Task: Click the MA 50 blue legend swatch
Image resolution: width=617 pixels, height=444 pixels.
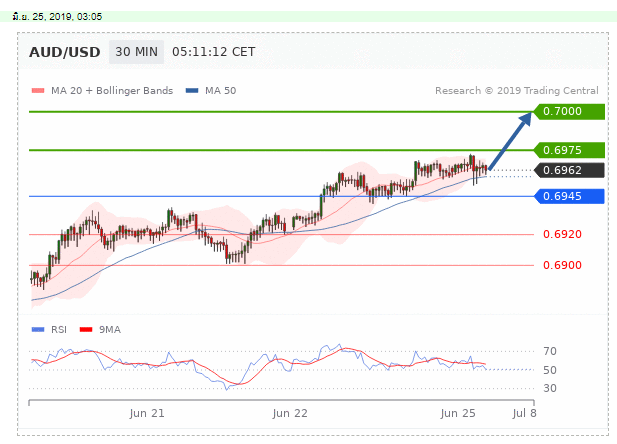Action: click(x=192, y=91)
